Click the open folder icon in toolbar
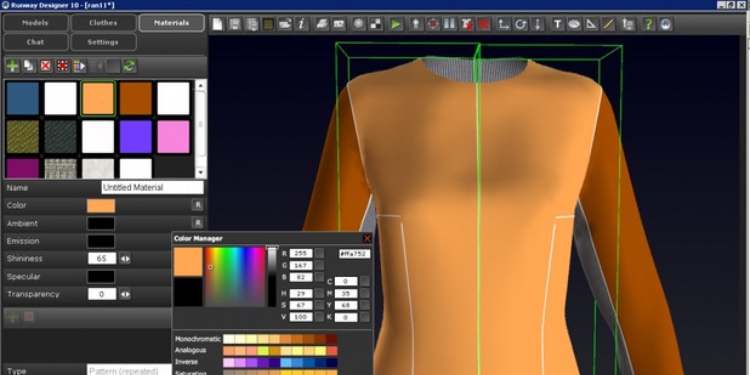 click(285, 24)
